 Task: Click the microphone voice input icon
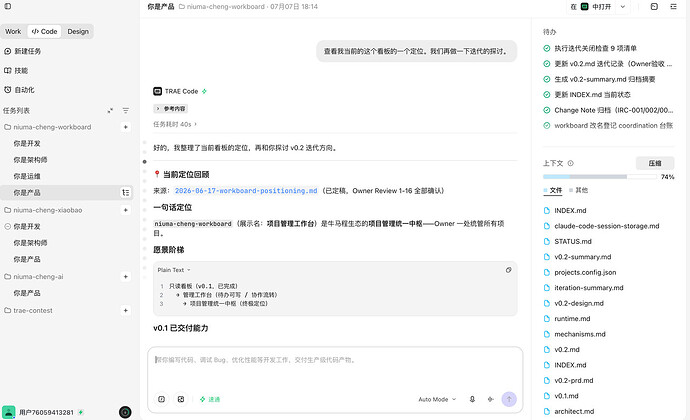coord(472,399)
